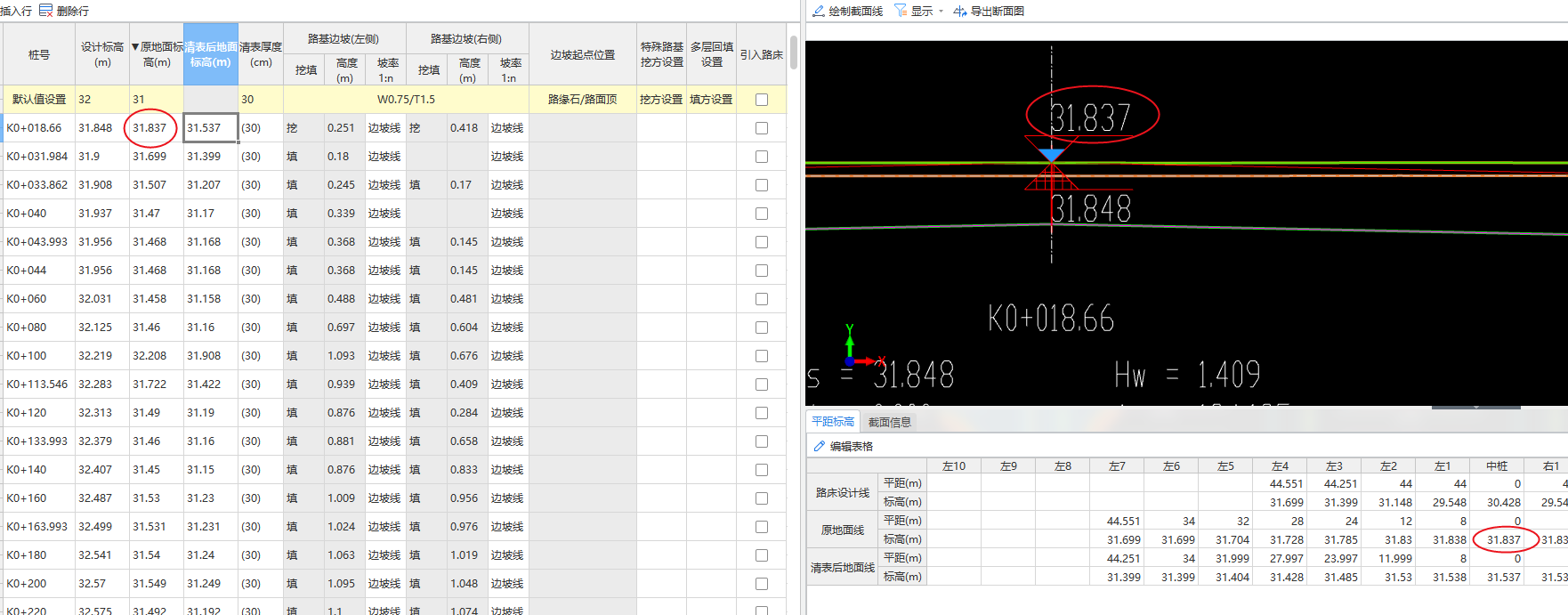
Task: Select the K0+163.993 stake row
Action: click(37, 527)
